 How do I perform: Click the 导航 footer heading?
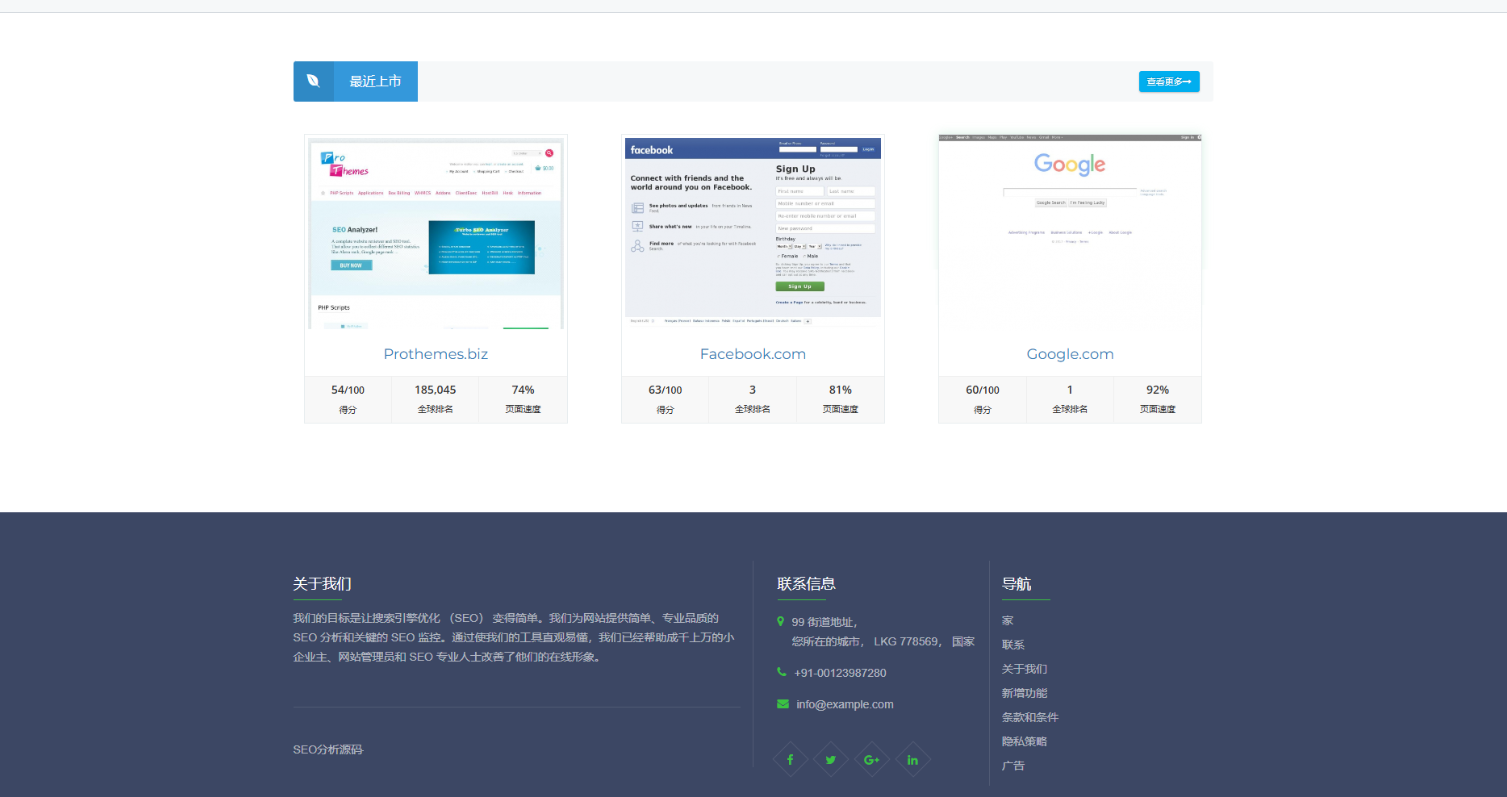point(1016,584)
